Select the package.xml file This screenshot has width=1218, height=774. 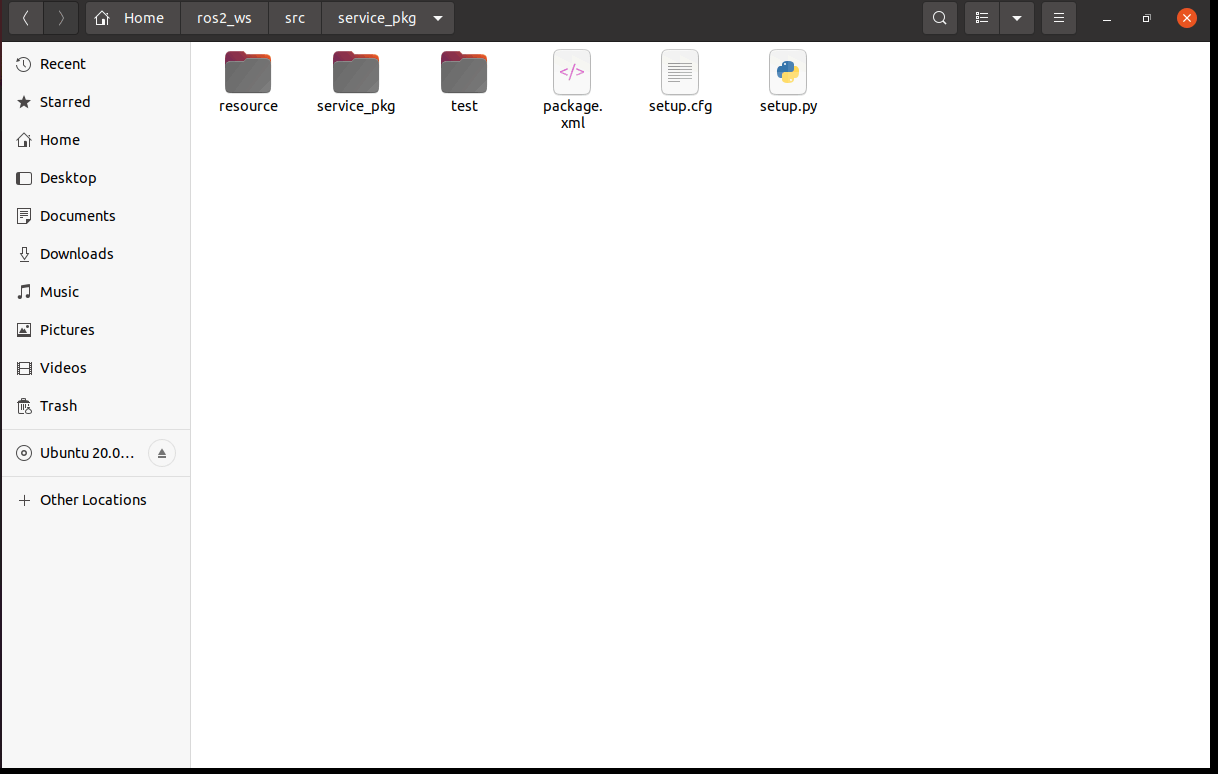[572, 74]
